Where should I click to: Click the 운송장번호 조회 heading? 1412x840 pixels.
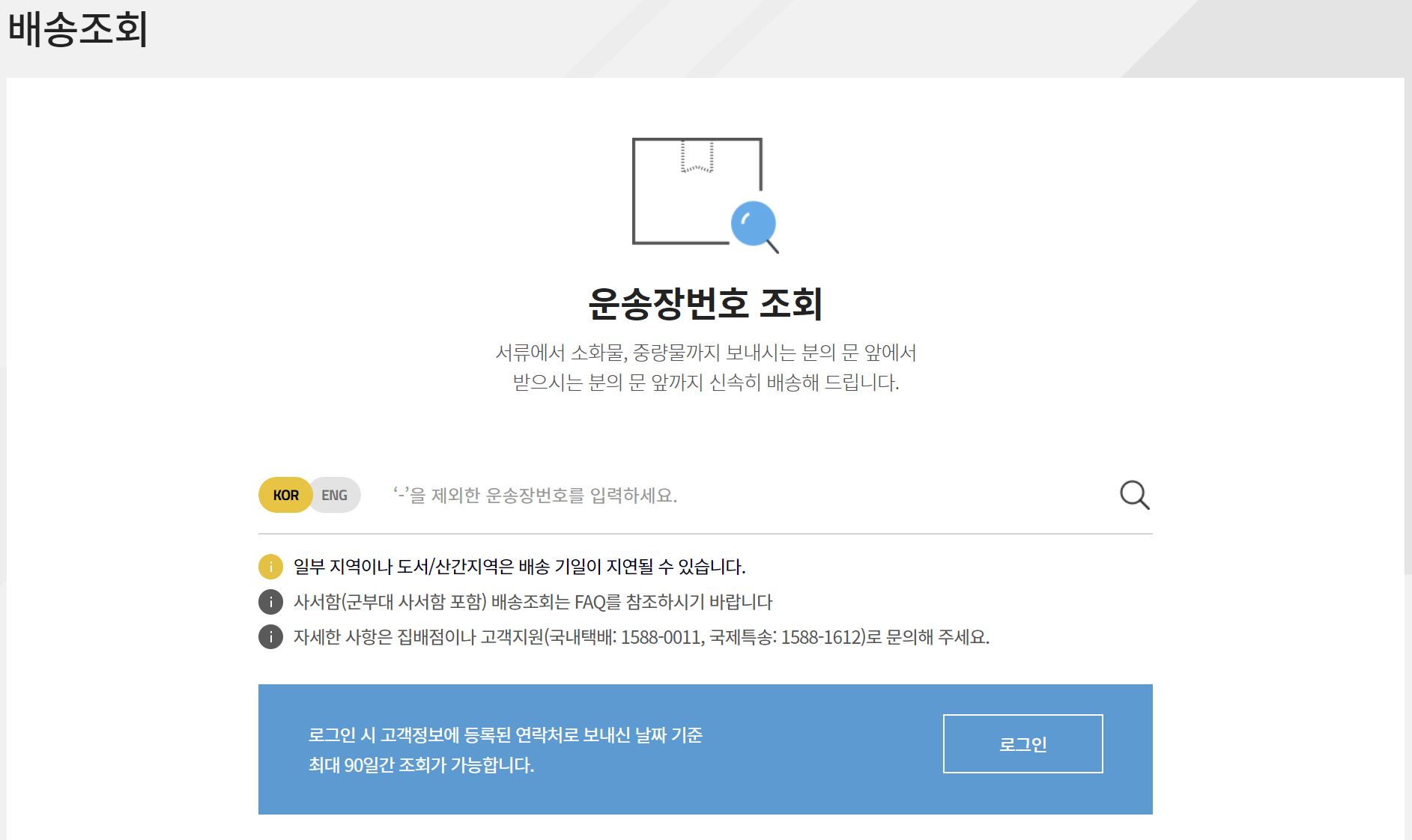pos(706,304)
